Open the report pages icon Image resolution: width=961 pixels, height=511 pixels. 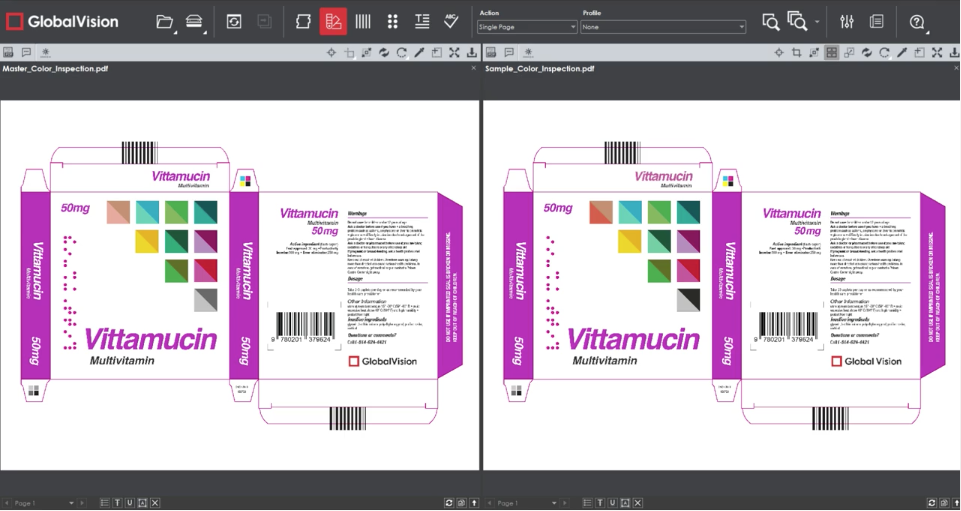coord(876,22)
